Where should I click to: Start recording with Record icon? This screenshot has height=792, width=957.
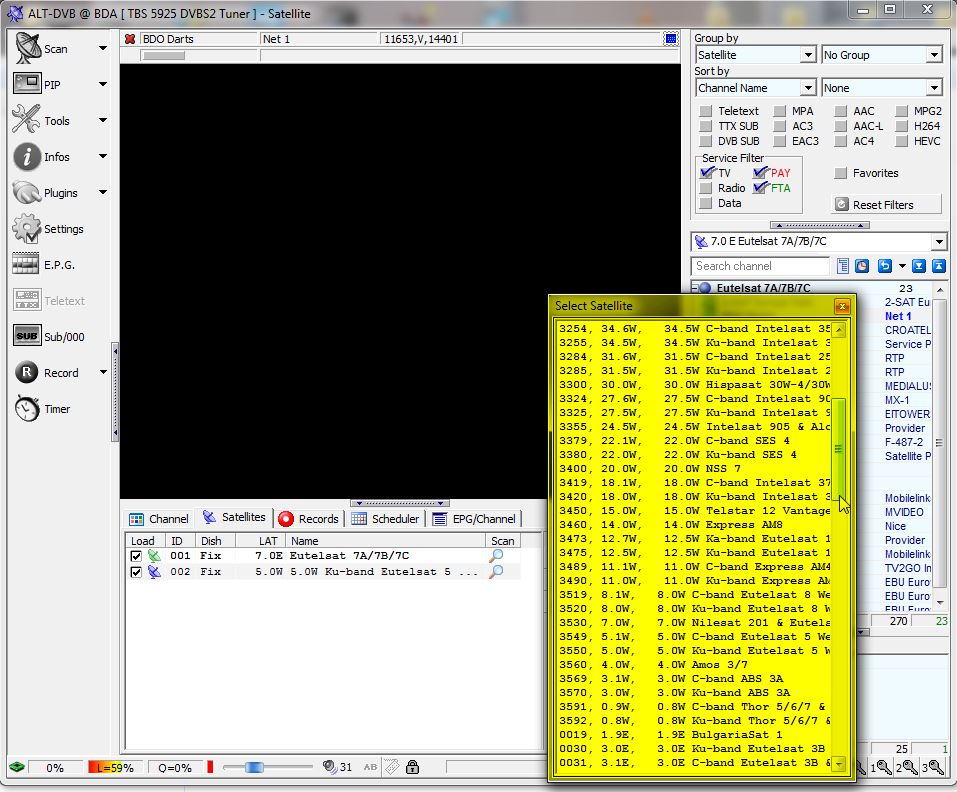pos(27,372)
